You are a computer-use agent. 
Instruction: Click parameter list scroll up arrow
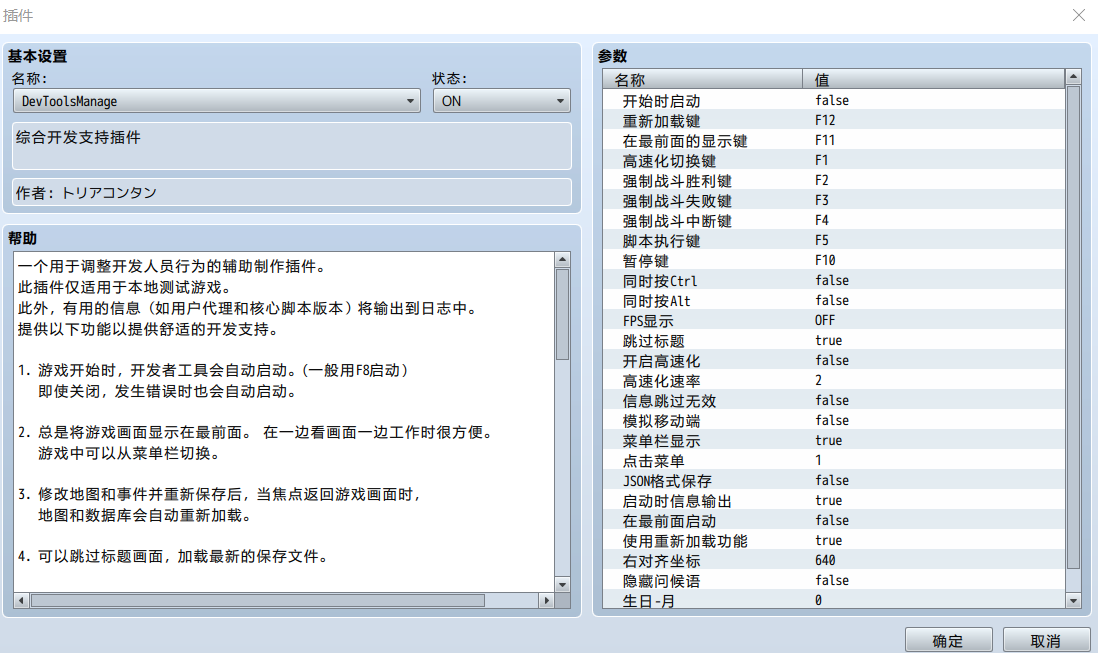point(1073,76)
